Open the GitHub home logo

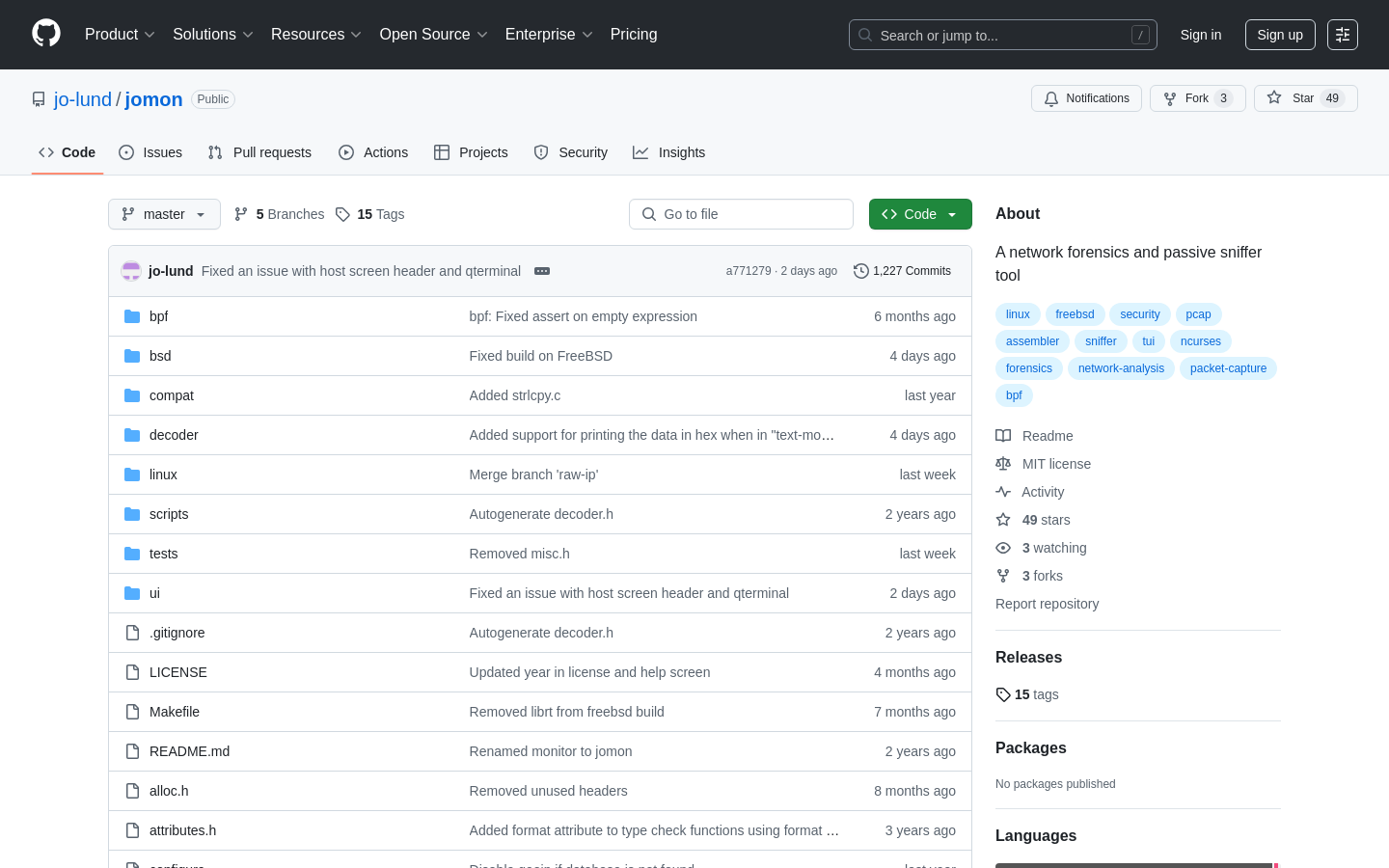pyautogui.click(x=46, y=34)
